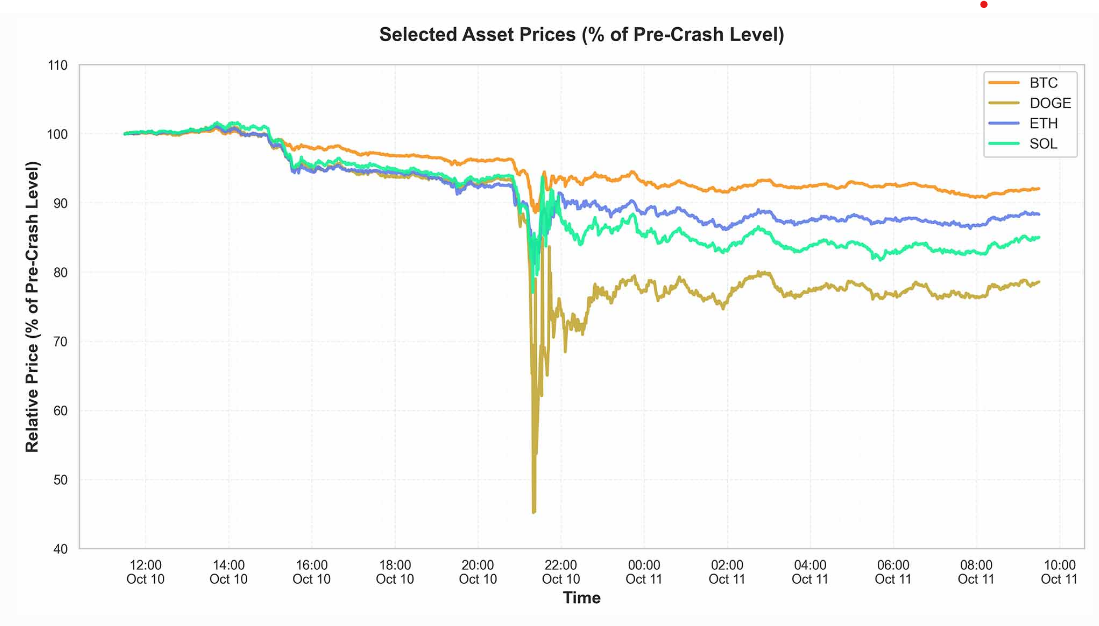
Task: Click the chart title 'Selected Asset Prices'
Action: pos(581,35)
